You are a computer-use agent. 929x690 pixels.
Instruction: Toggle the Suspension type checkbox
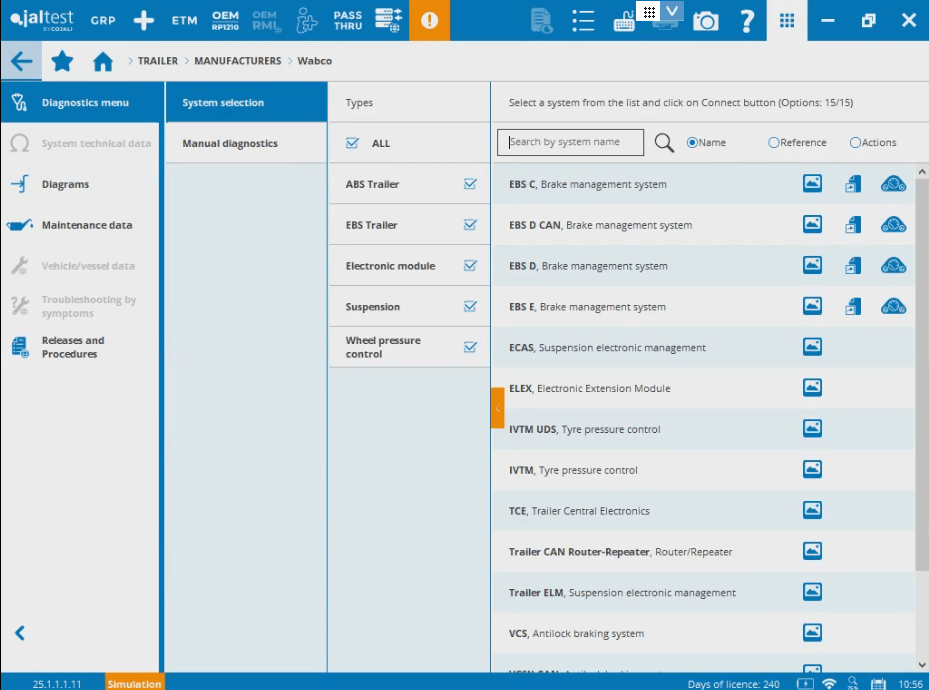point(470,307)
